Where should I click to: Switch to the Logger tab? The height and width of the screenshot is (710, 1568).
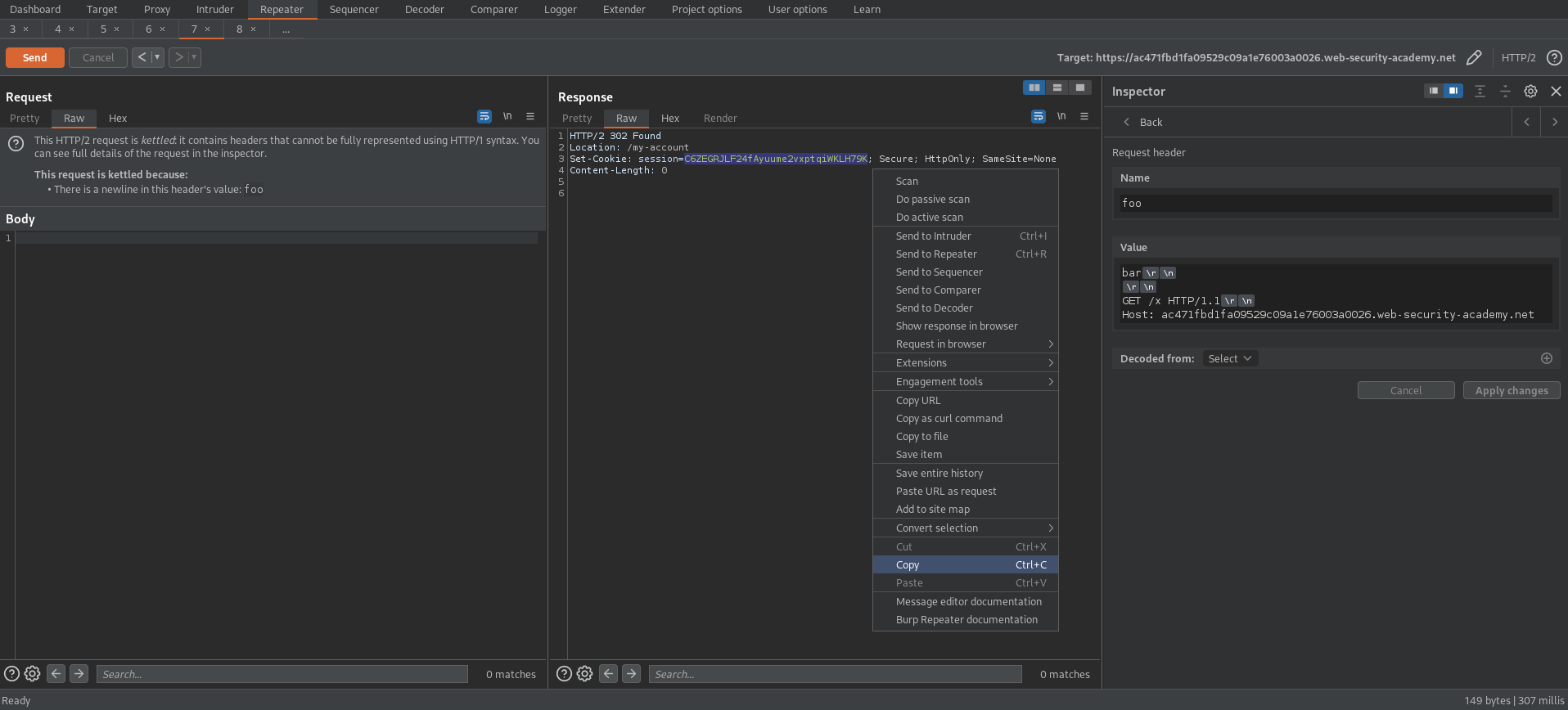point(560,9)
